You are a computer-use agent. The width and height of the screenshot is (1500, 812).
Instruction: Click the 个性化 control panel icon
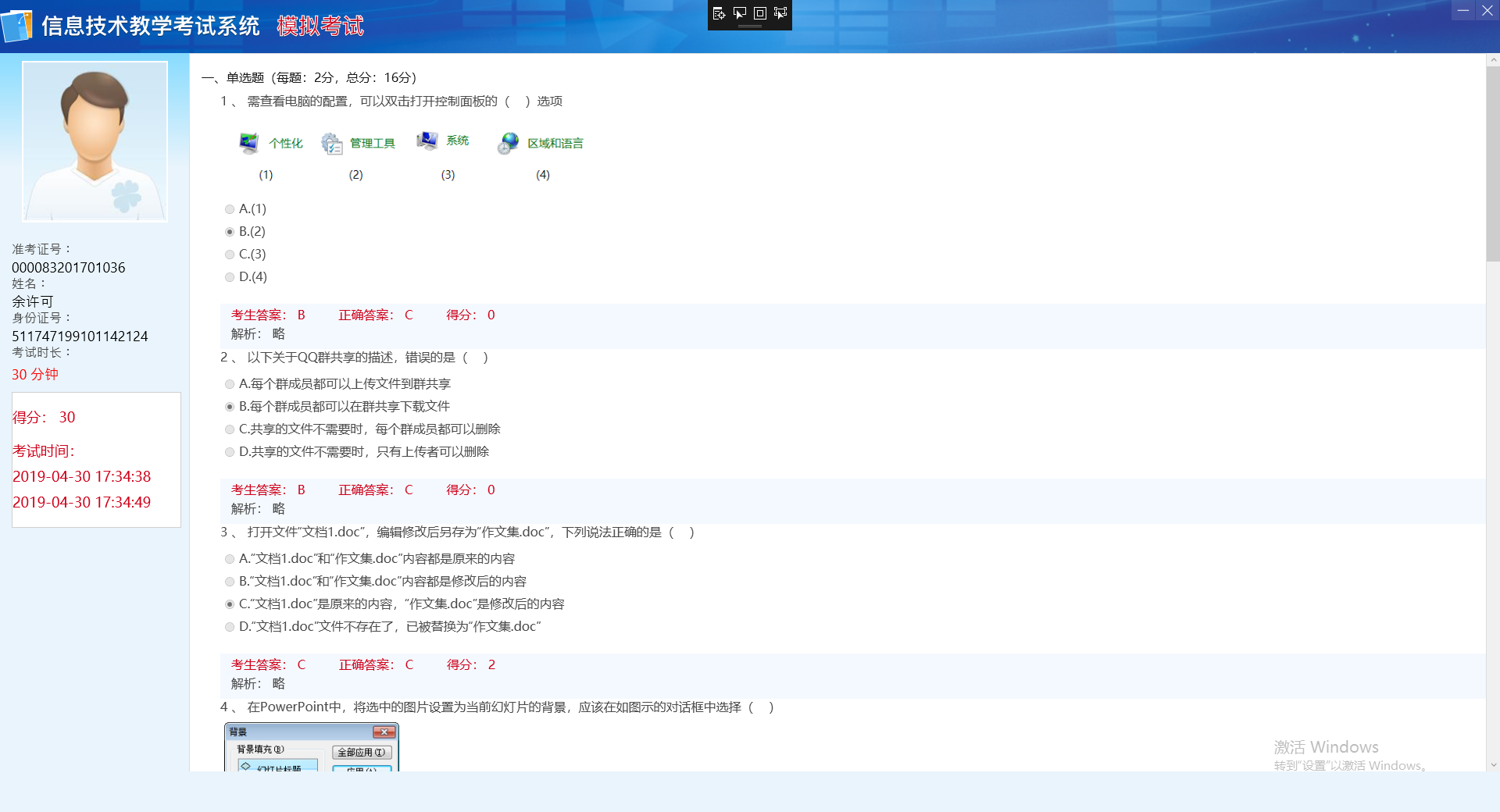[249, 143]
